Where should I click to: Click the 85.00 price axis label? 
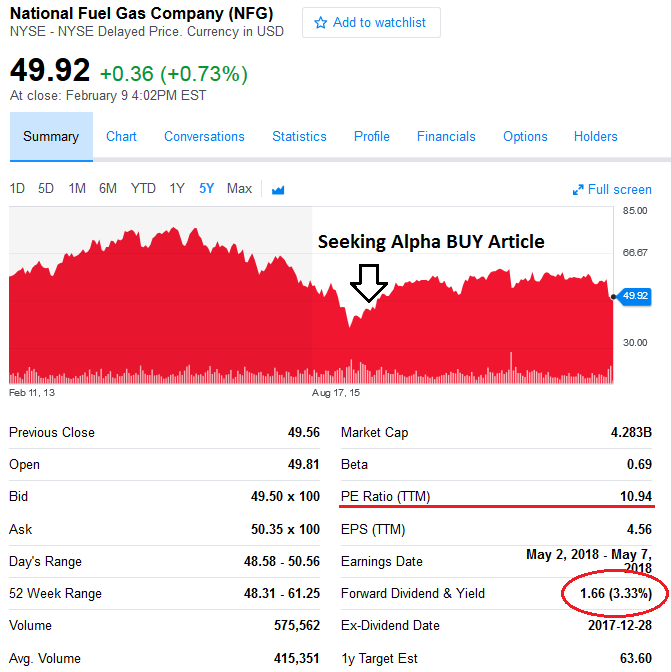coord(635,211)
